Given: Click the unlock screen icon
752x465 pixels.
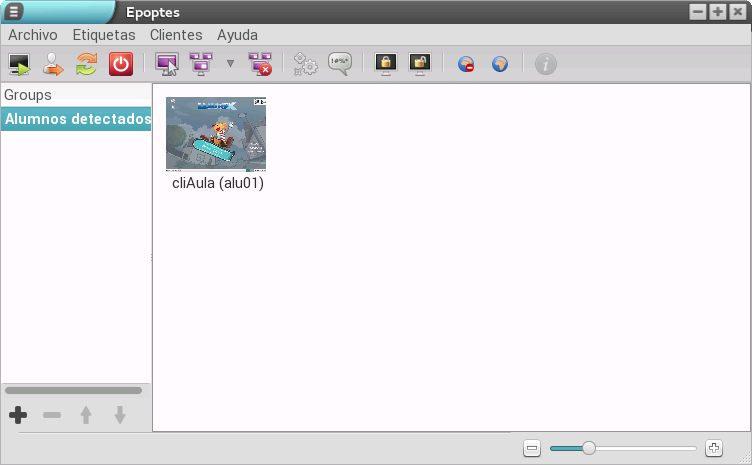Looking at the screenshot, I should click(x=419, y=65).
